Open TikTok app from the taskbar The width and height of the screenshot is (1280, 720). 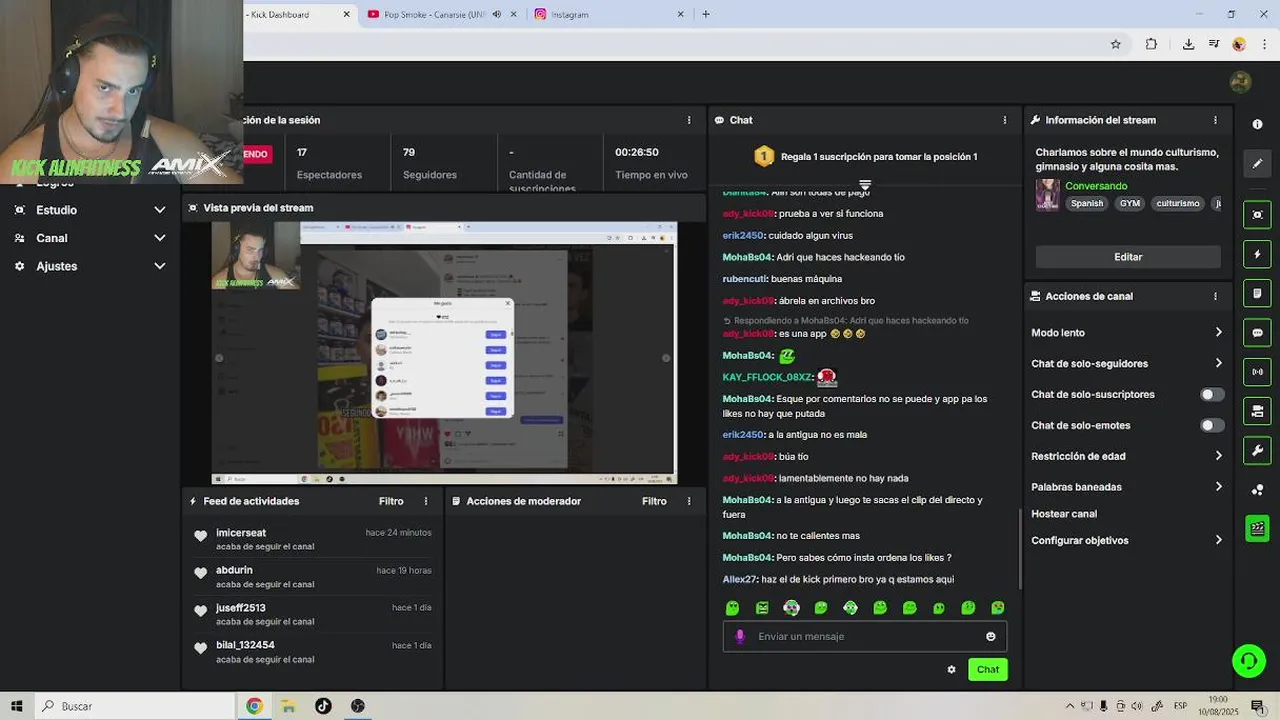point(323,706)
